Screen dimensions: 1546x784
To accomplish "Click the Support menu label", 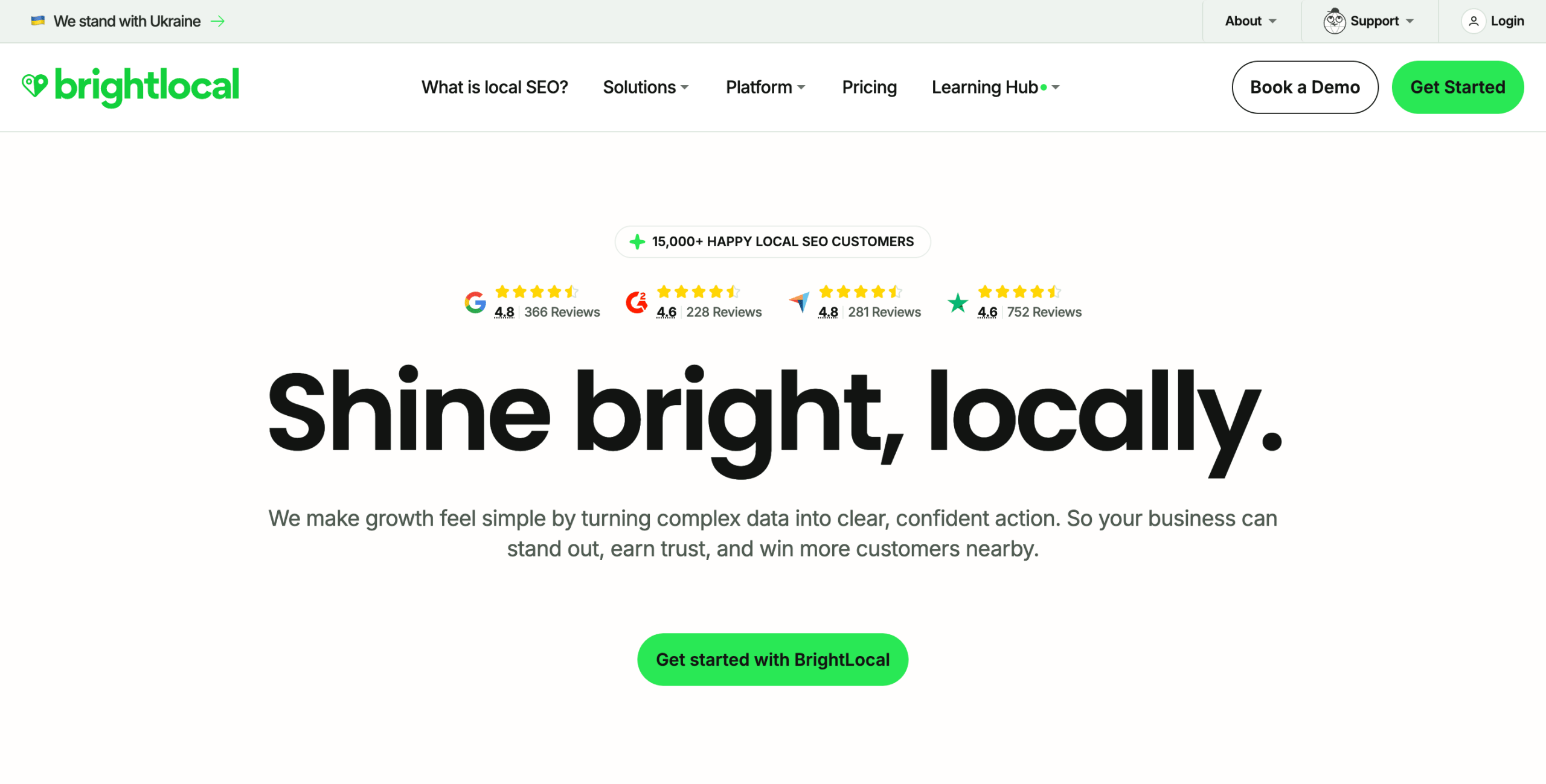I will pos(1374,21).
